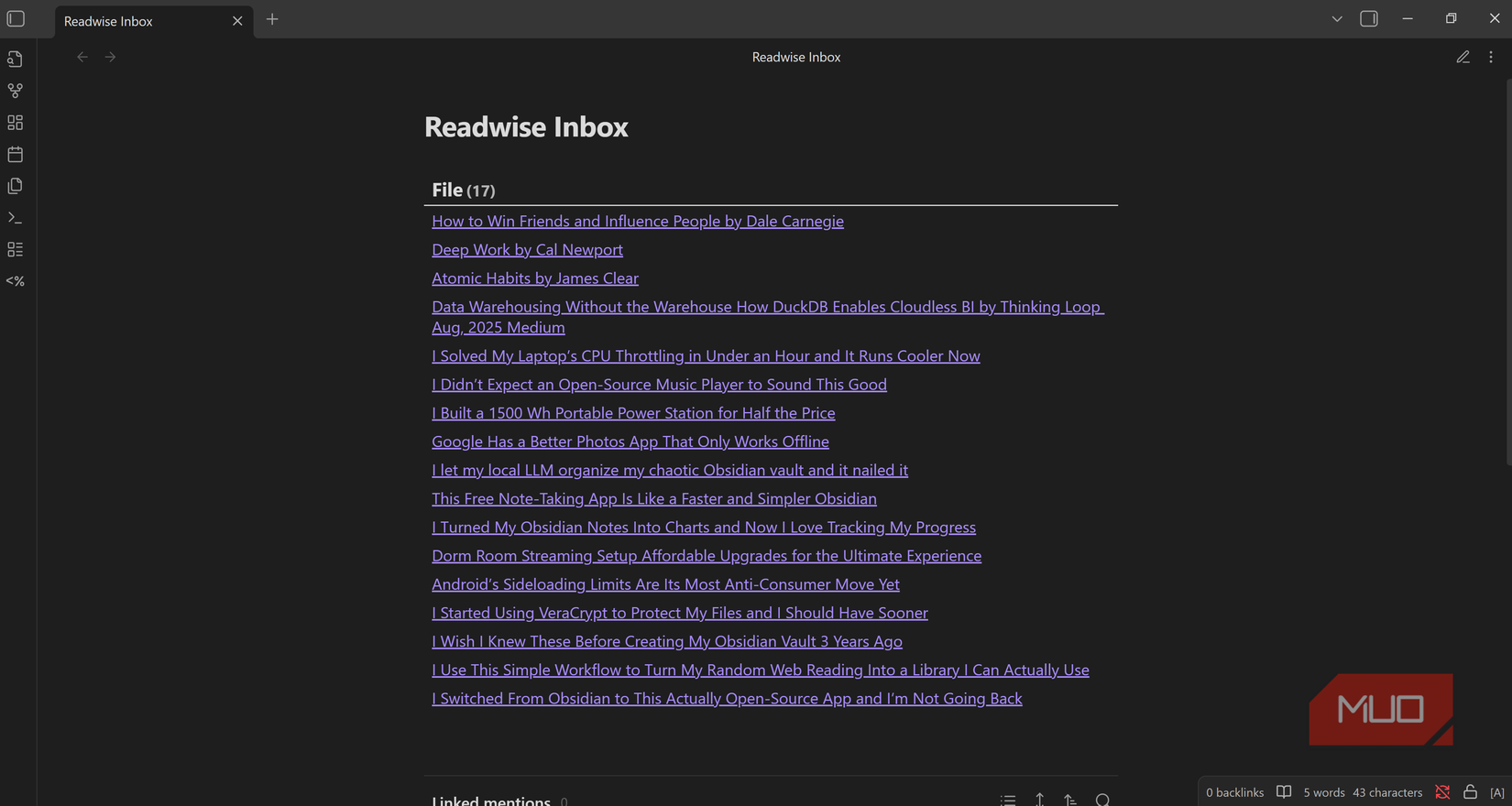Open the command palette icon
The width and height of the screenshot is (1512, 806).
pyautogui.click(x=16, y=218)
